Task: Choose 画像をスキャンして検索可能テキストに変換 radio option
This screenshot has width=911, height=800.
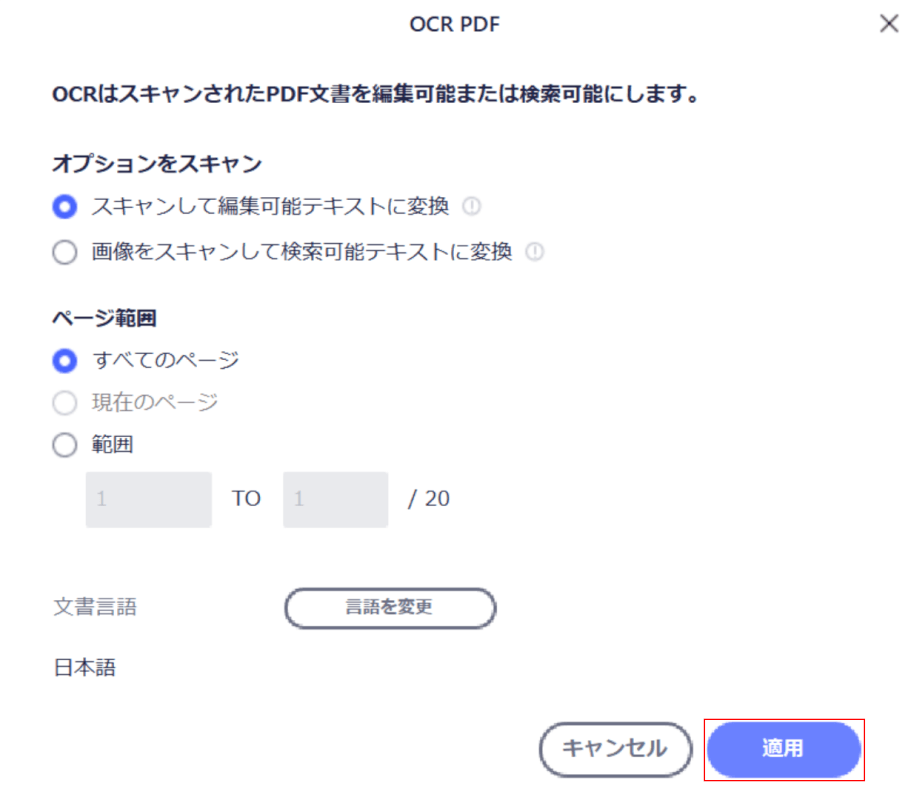Action: [x=65, y=253]
